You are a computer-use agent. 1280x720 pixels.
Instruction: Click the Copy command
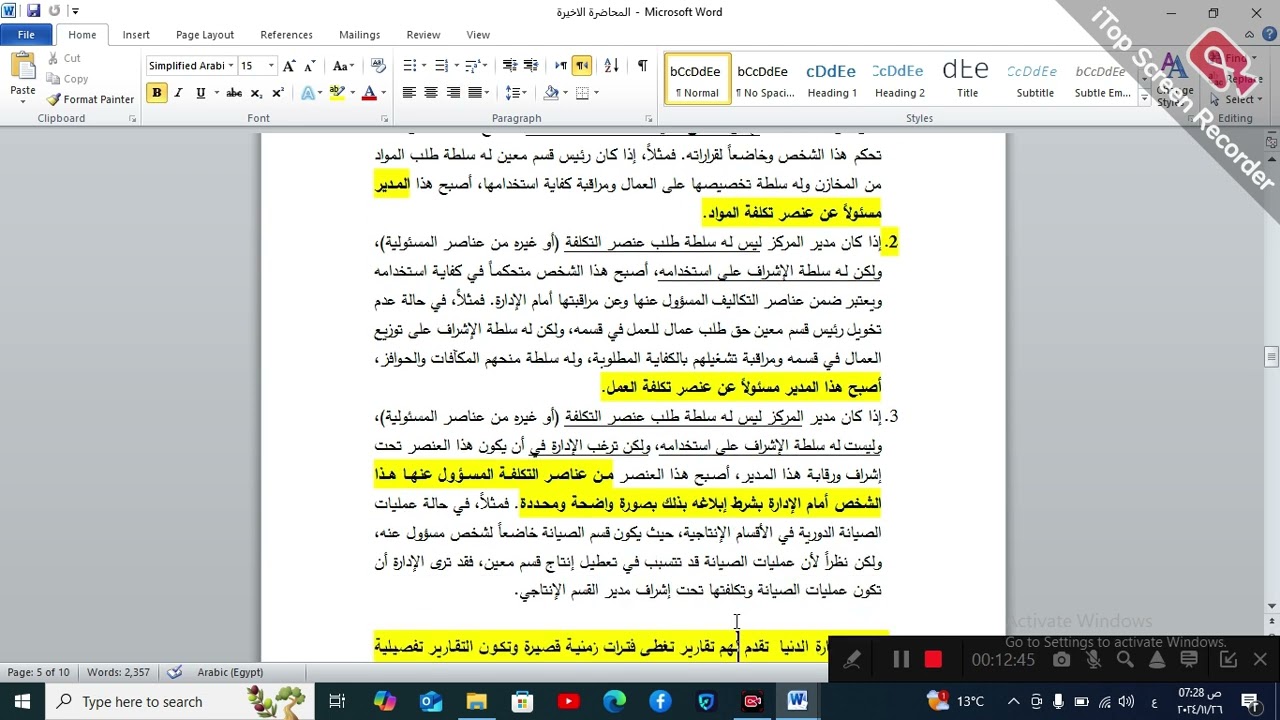pos(67,79)
